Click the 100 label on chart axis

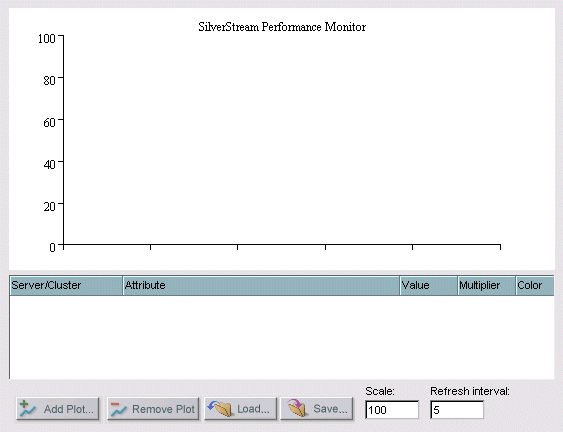coord(47,38)
